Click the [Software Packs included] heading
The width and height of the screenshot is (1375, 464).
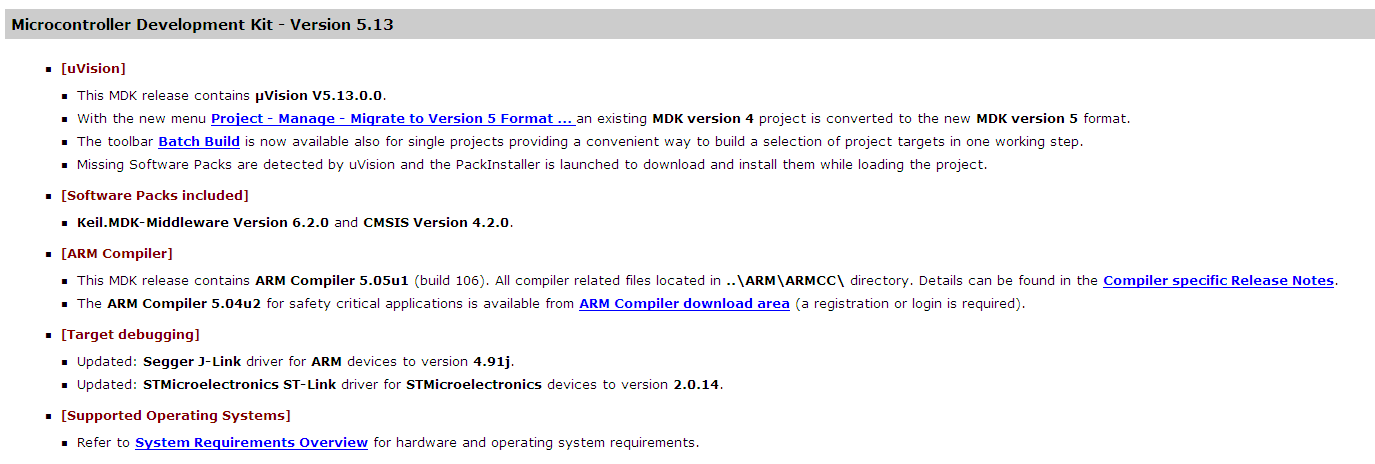[x=155, y=195]
